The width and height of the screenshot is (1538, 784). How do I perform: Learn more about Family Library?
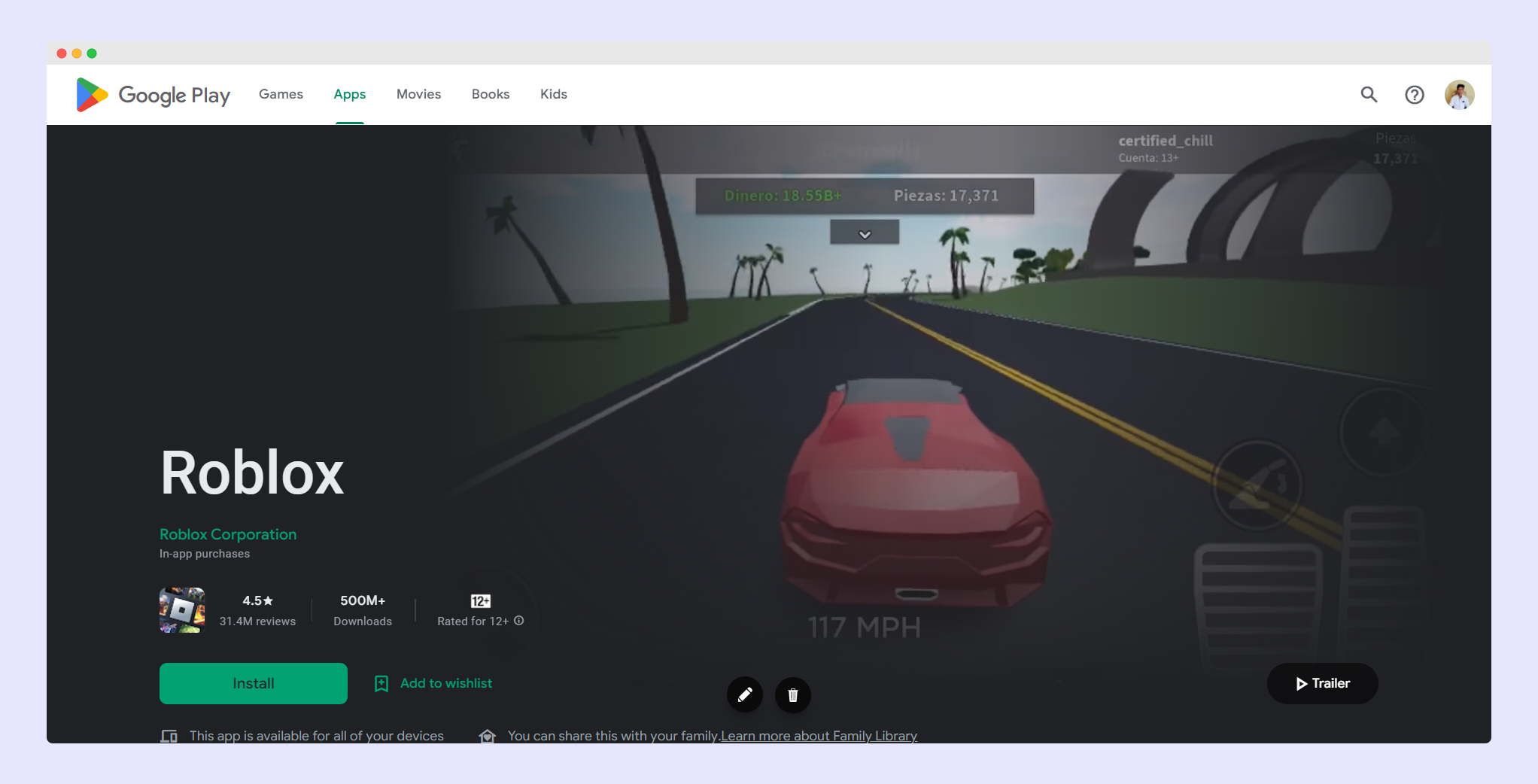[818, 736]
